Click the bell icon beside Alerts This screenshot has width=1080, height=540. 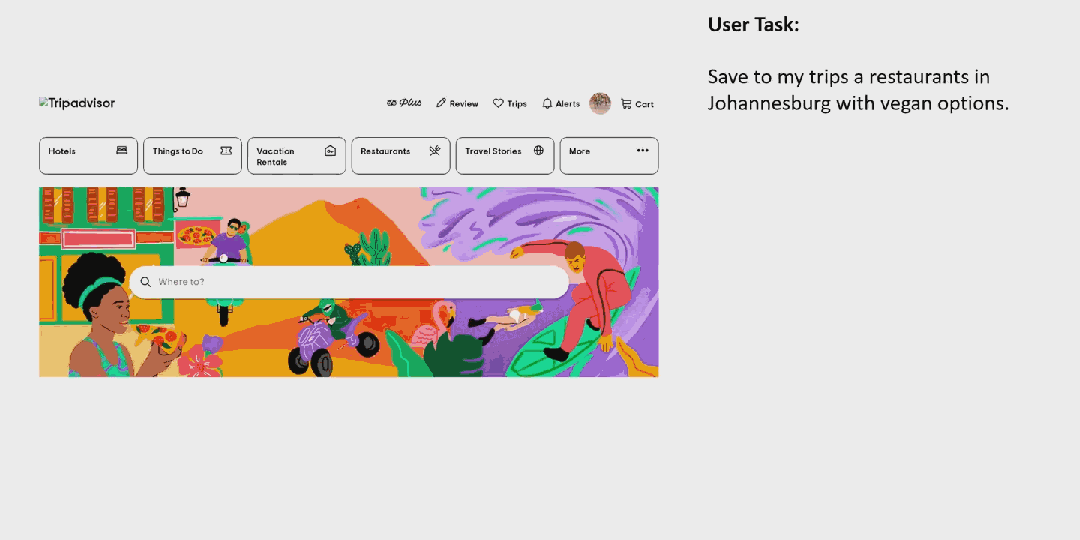547,104
